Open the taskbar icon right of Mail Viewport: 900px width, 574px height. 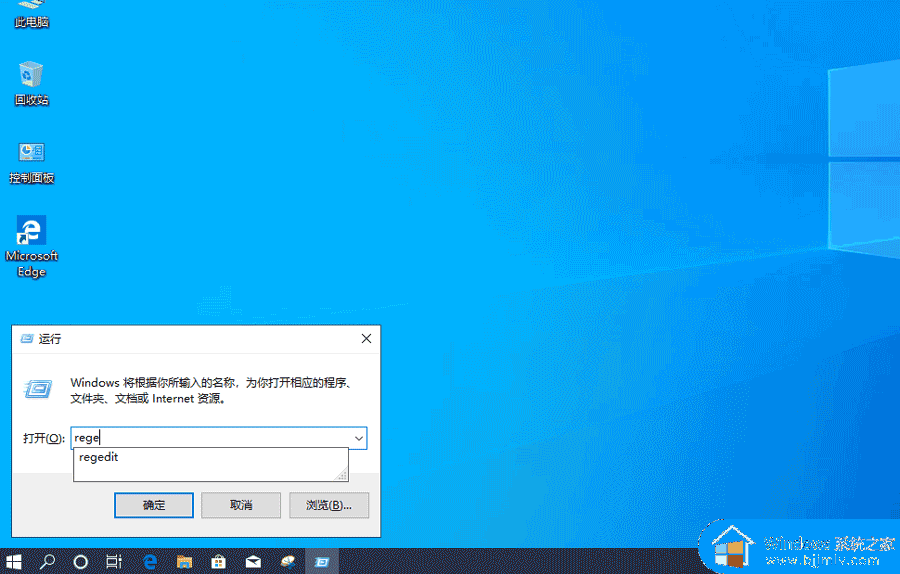288,561
